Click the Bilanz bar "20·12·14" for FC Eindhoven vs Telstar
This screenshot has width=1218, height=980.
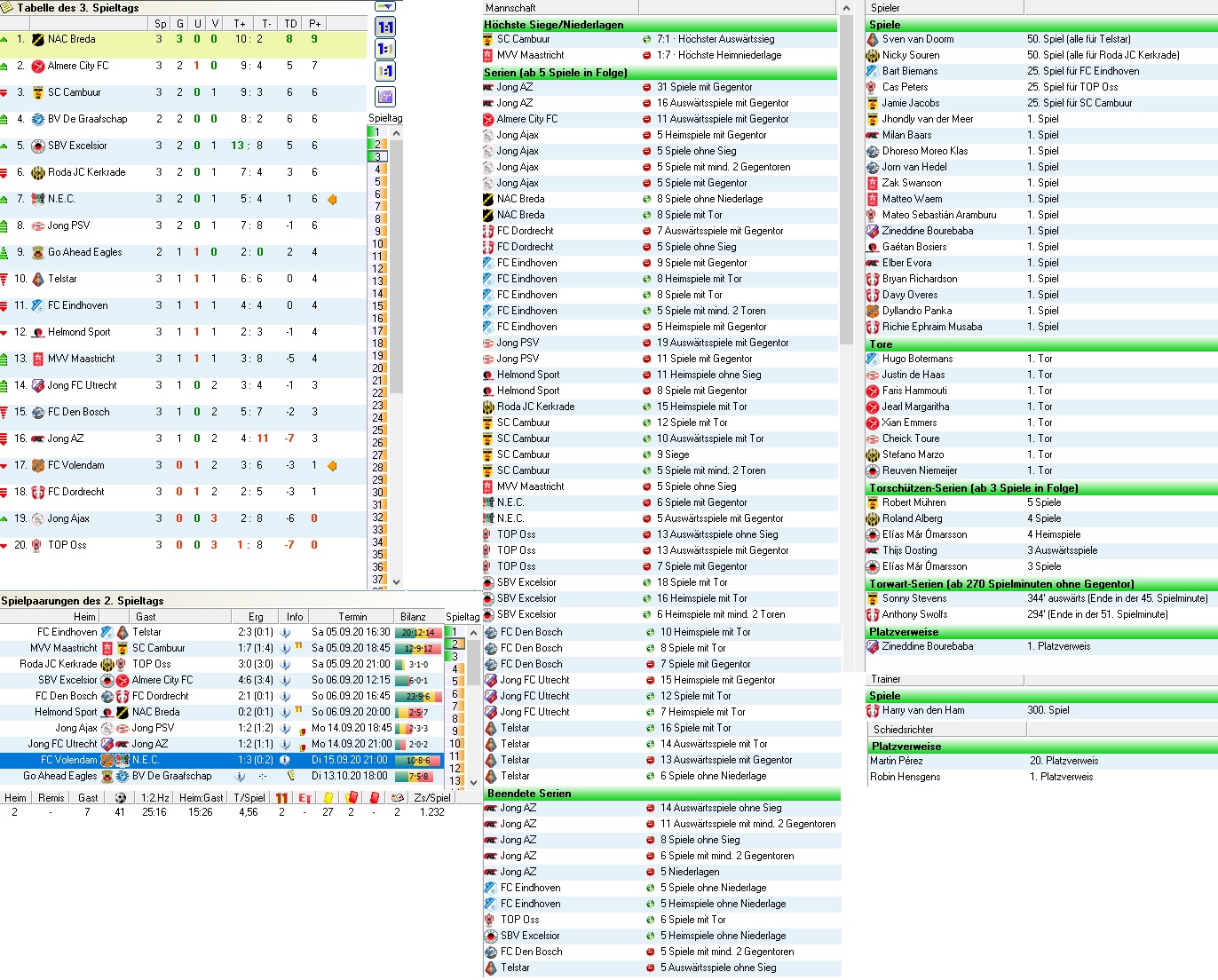click(x=419, y=633)
